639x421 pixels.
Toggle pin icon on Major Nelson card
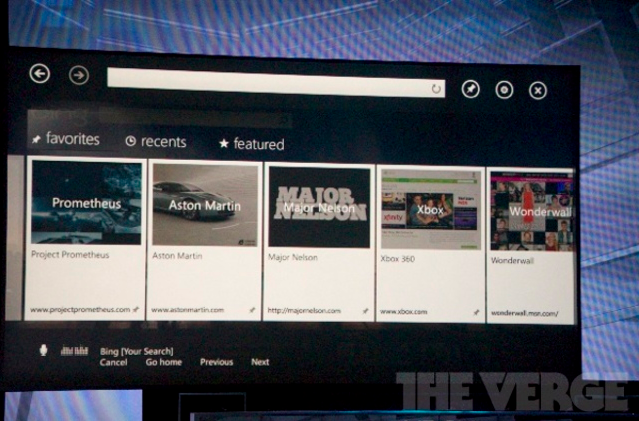[x=365, y=311]
